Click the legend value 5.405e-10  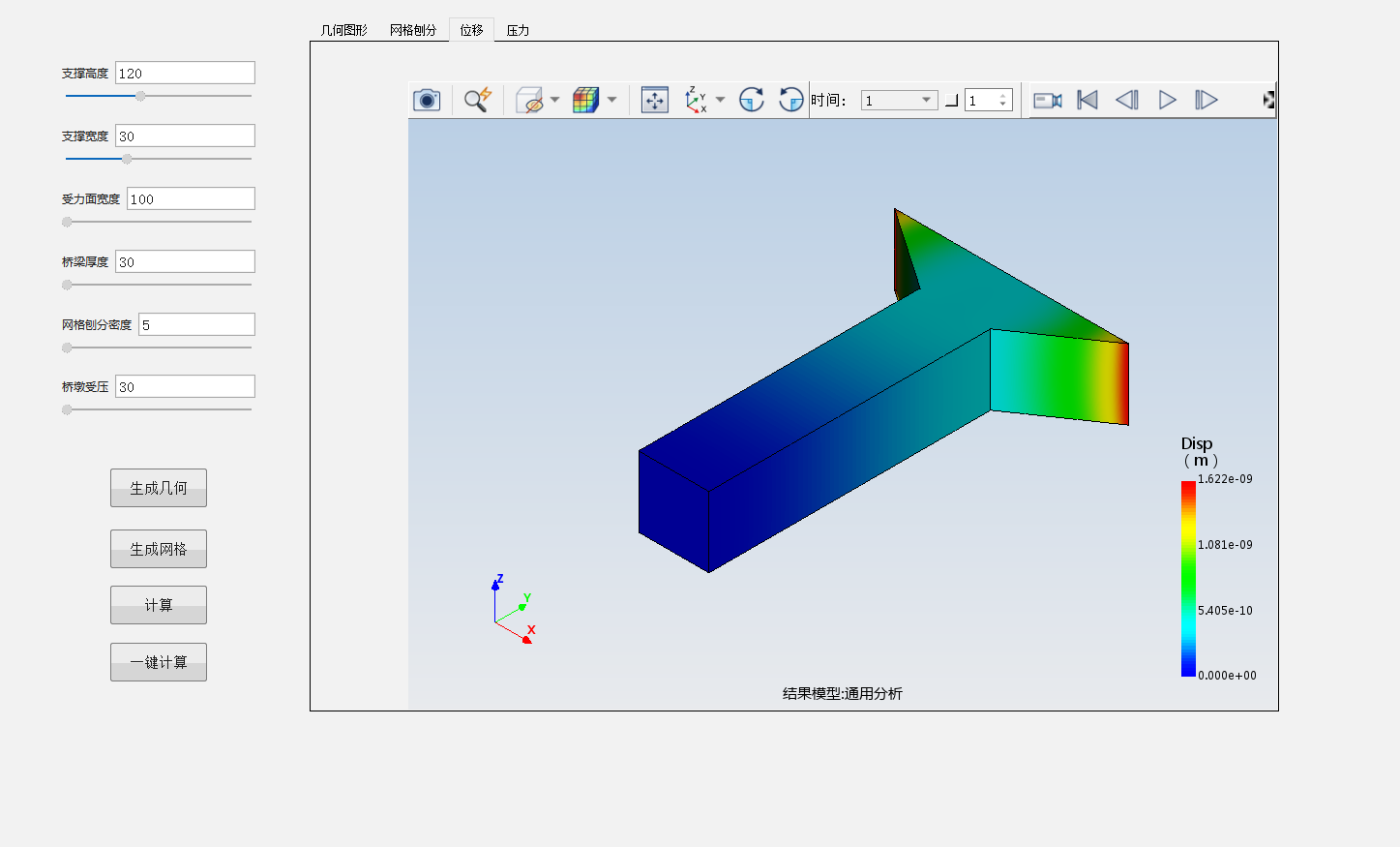click(1225, 611)
